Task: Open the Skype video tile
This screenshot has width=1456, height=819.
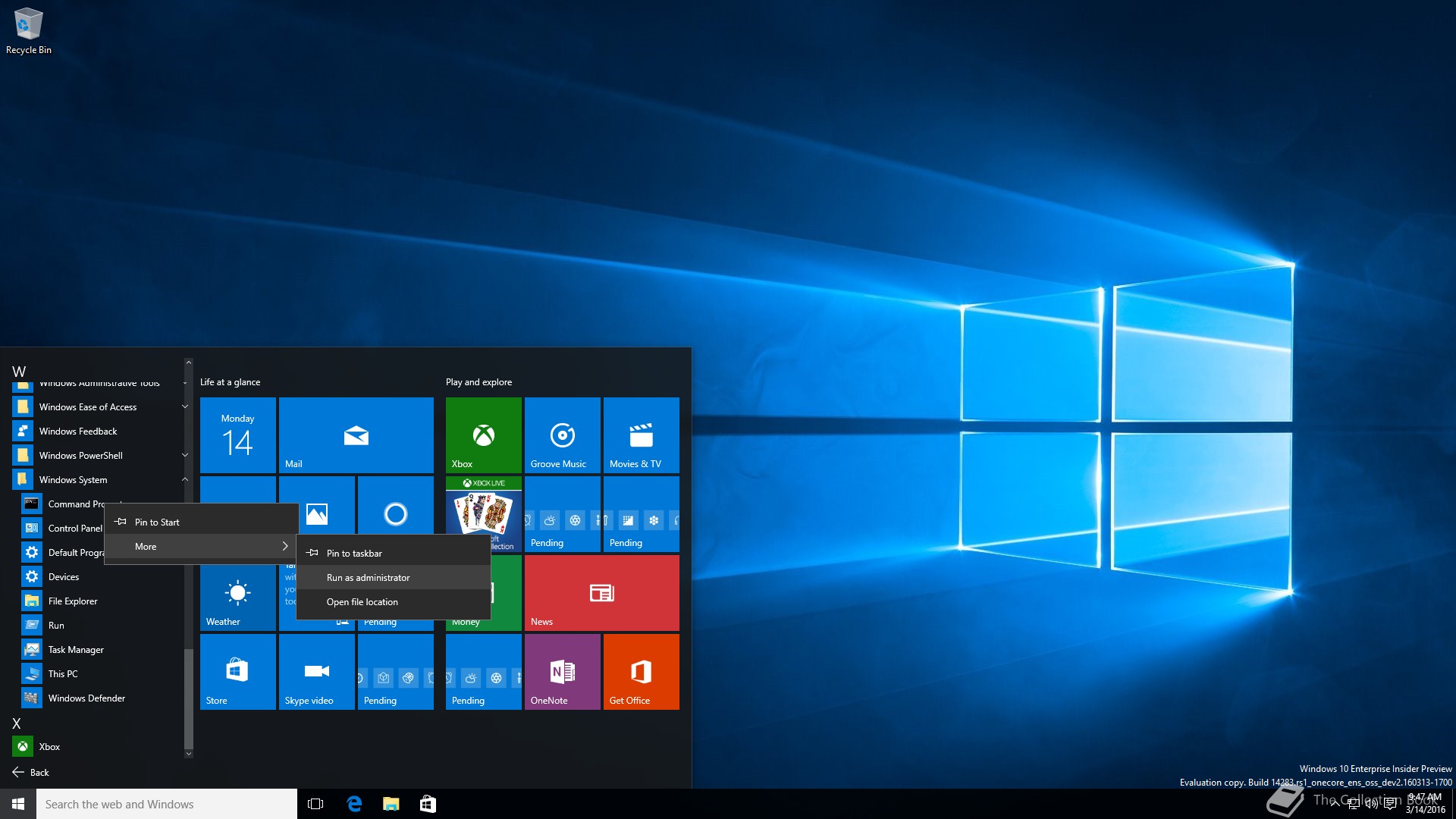Action: click(316, 671)
